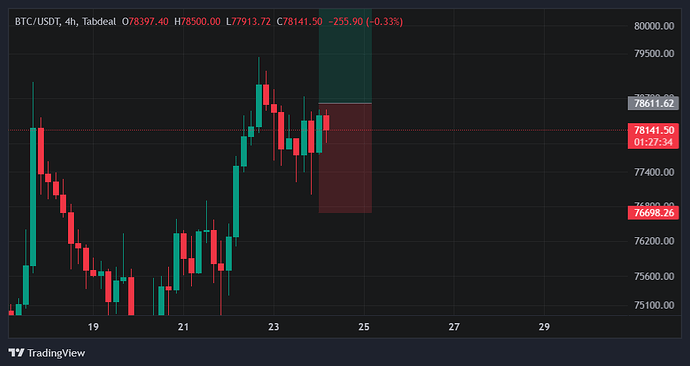Select the 76698.26 stop price label

[x=653, y=213]
